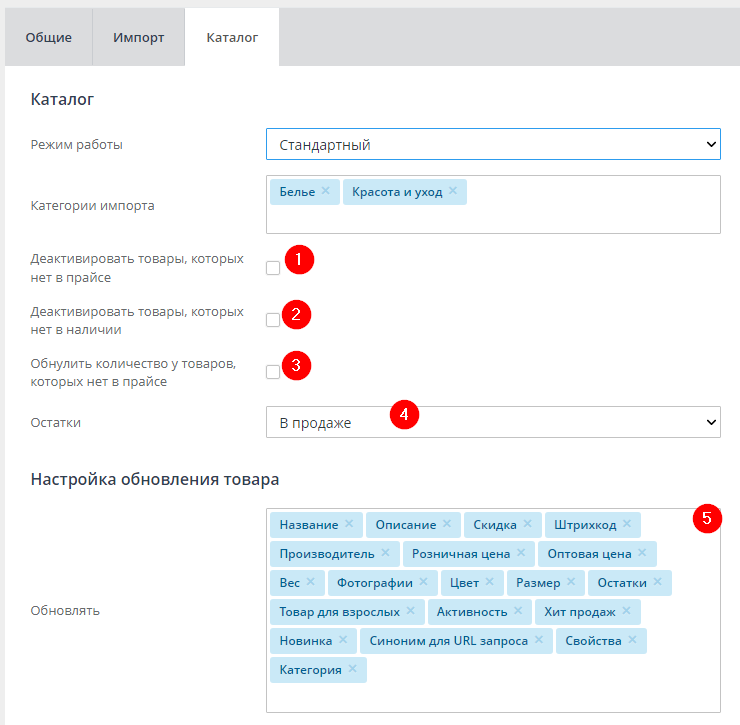Remove the Оптовая цена tag
Viewport: 740px width, 725px height.
click(642, 554)
